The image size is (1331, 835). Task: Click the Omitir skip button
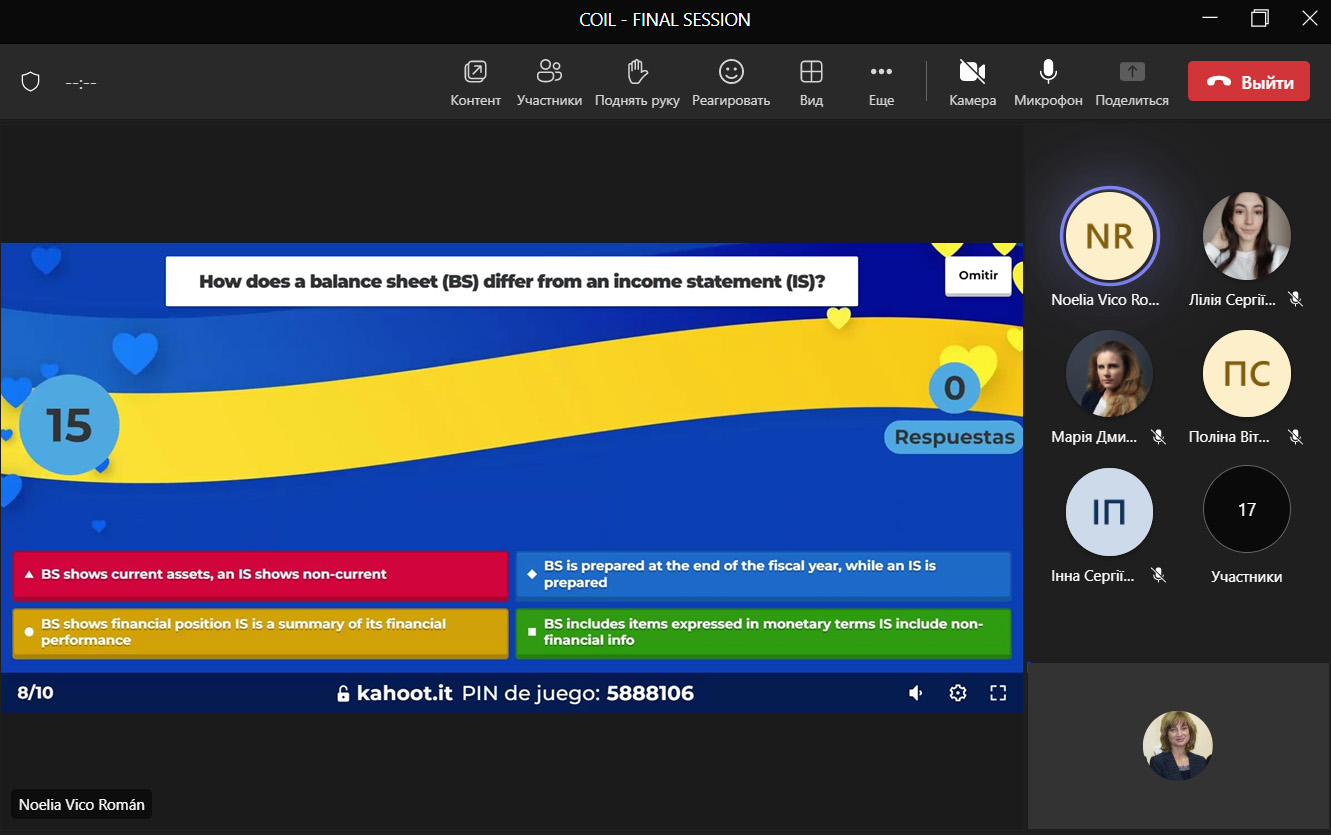pos(978,276)
